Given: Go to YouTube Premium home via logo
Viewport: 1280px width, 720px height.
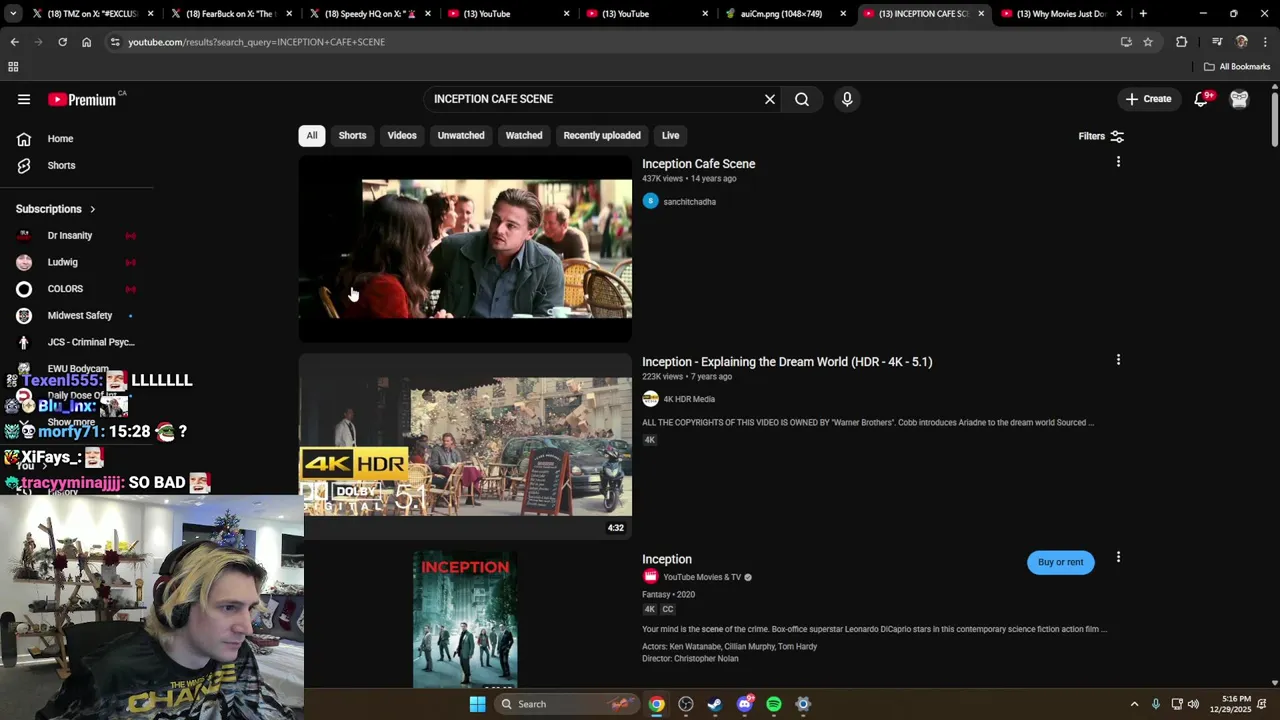Looking at the screenshot, I should [x=82, y=99].
